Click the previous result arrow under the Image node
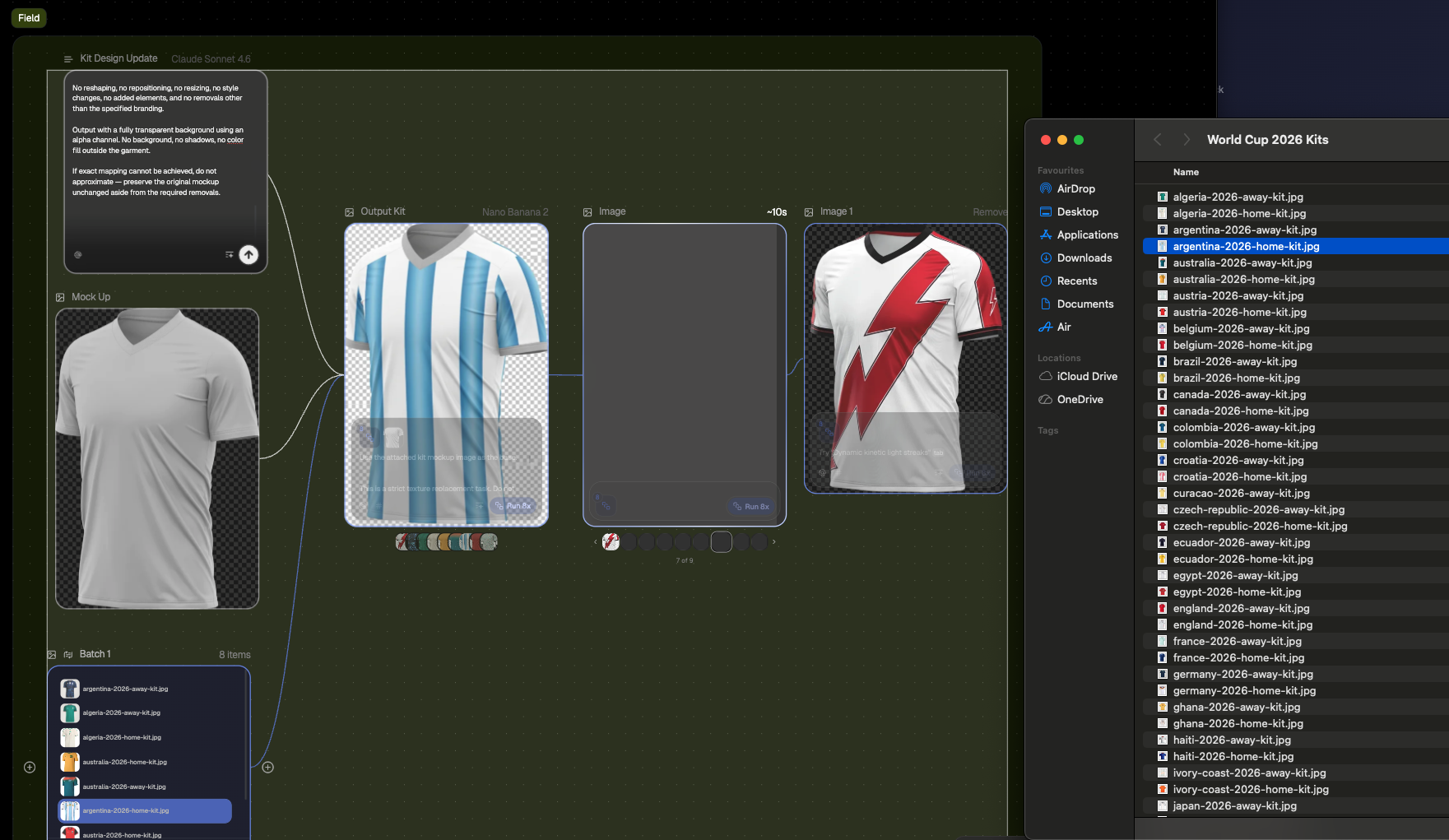Screen dimensions: 1449x840 click(x=595, y=542)
